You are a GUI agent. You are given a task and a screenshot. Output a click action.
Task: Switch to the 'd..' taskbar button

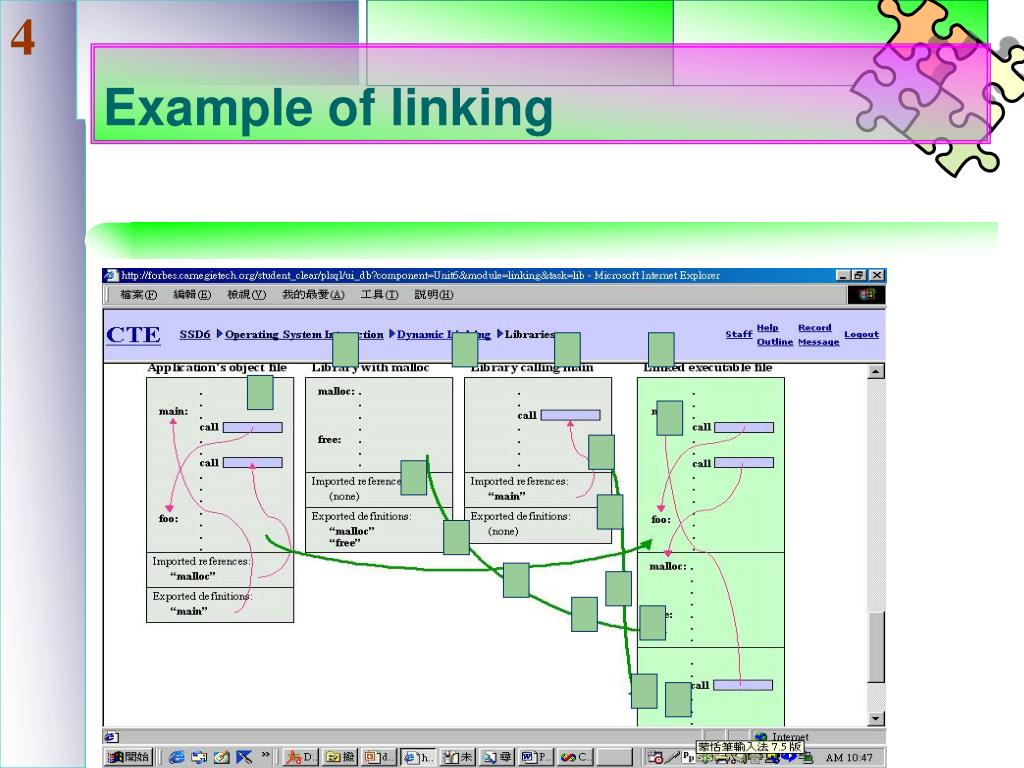[x=379, y=757]
